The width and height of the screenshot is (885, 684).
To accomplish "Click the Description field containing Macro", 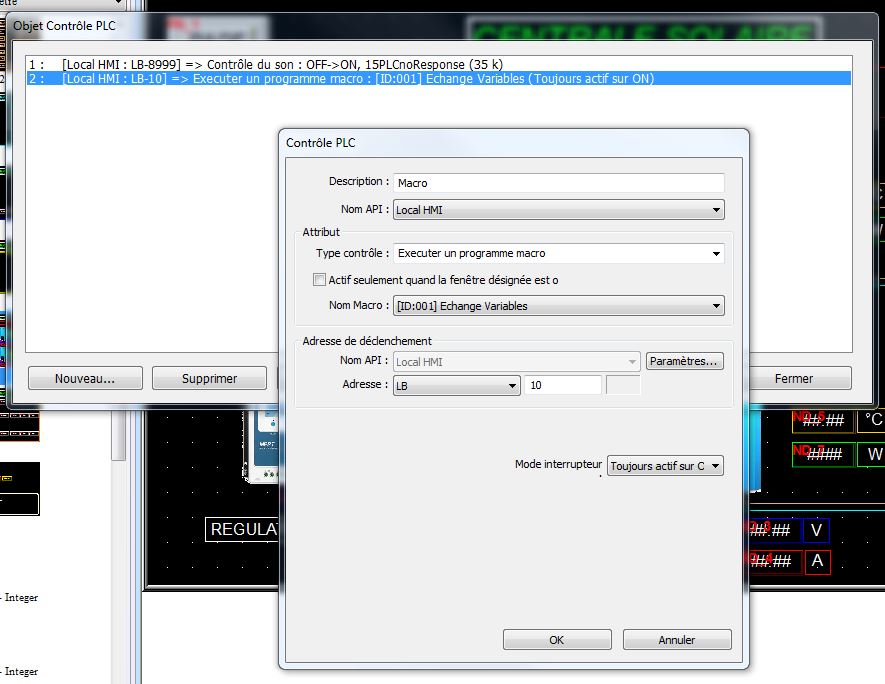I will (559, 183).
